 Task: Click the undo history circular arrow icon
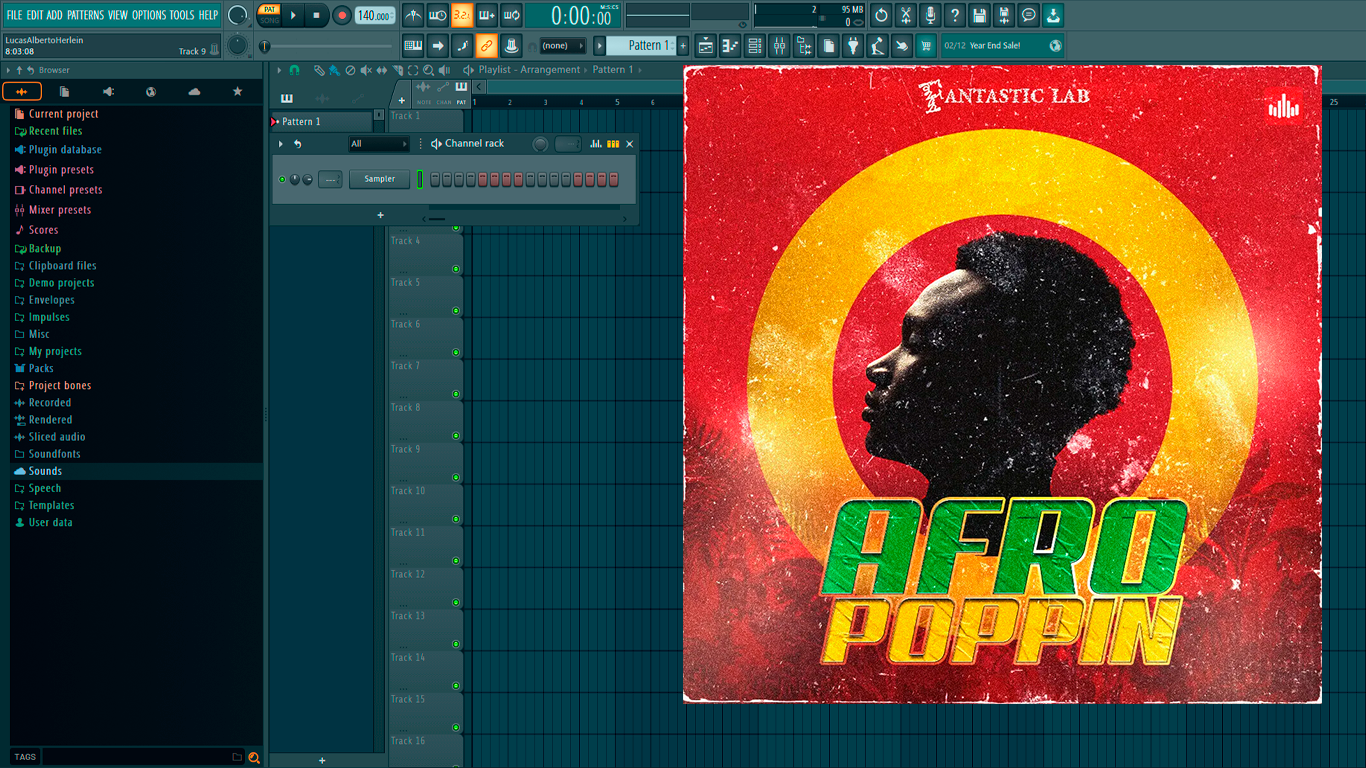coord(881,15)
